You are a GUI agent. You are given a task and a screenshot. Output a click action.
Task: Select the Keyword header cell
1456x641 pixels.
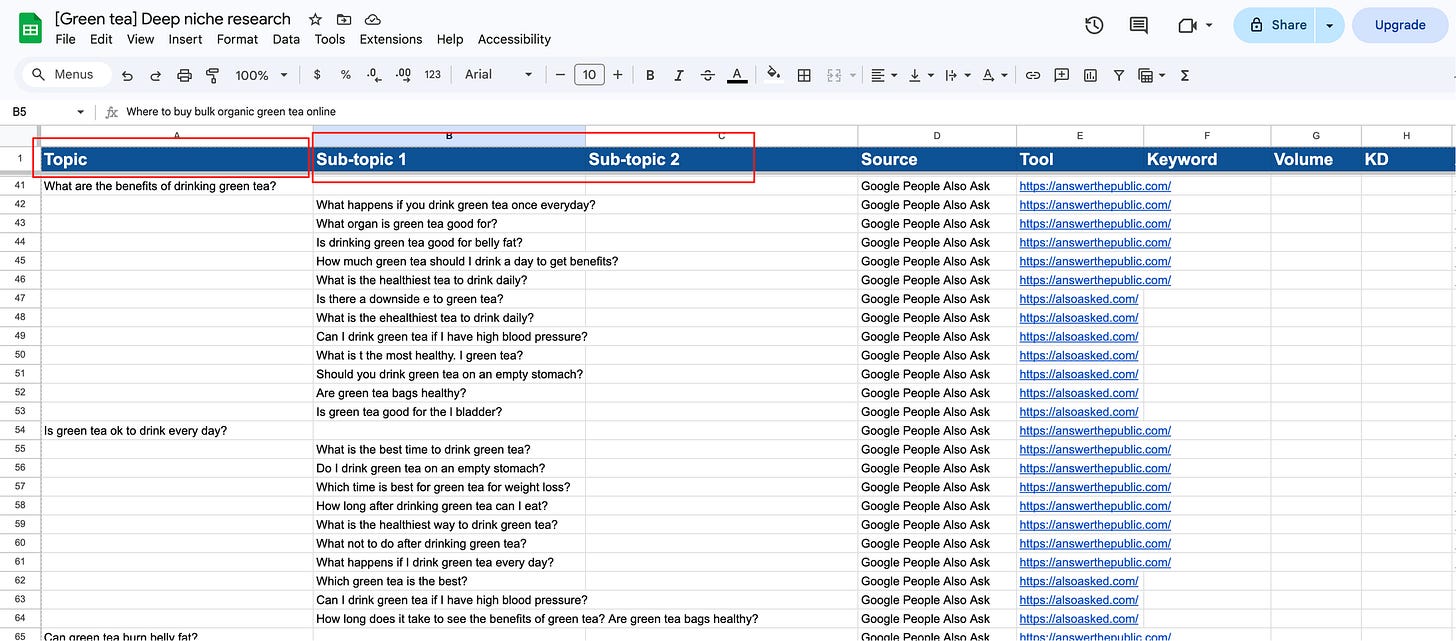click(1207, 159)
